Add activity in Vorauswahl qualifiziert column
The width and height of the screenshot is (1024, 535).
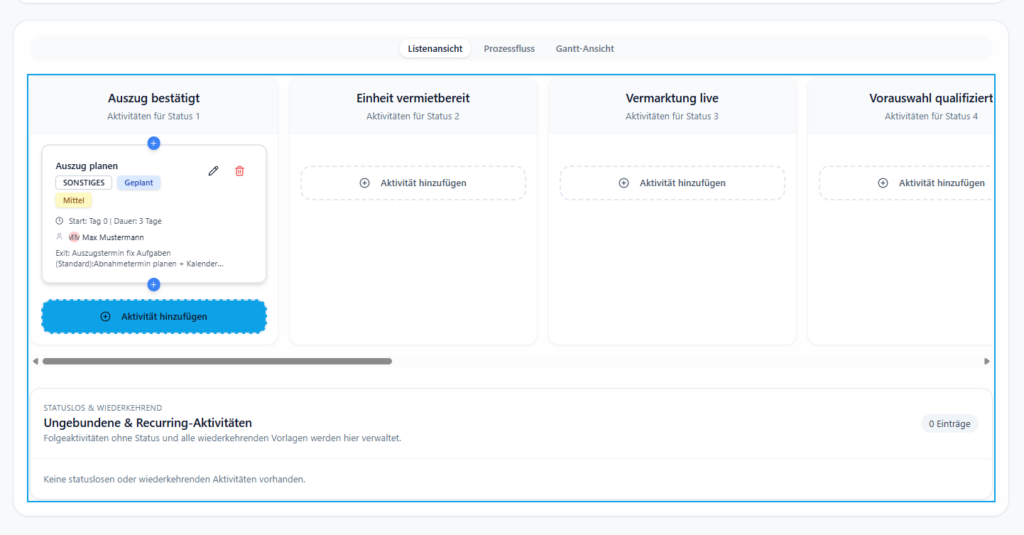[930, 183]
